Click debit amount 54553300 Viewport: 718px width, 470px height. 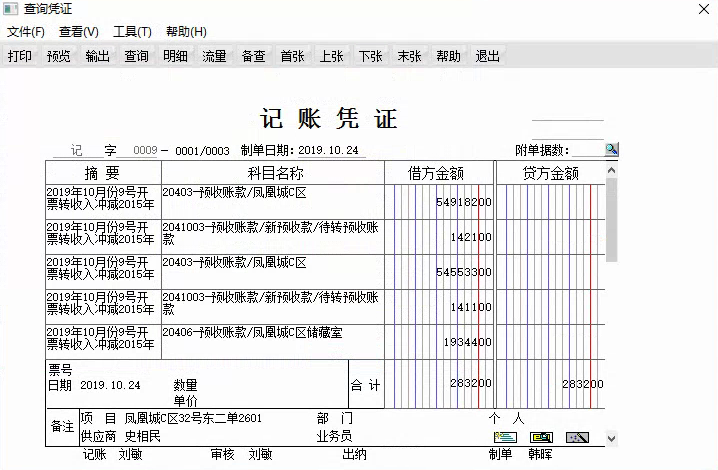tap(463, 272)
